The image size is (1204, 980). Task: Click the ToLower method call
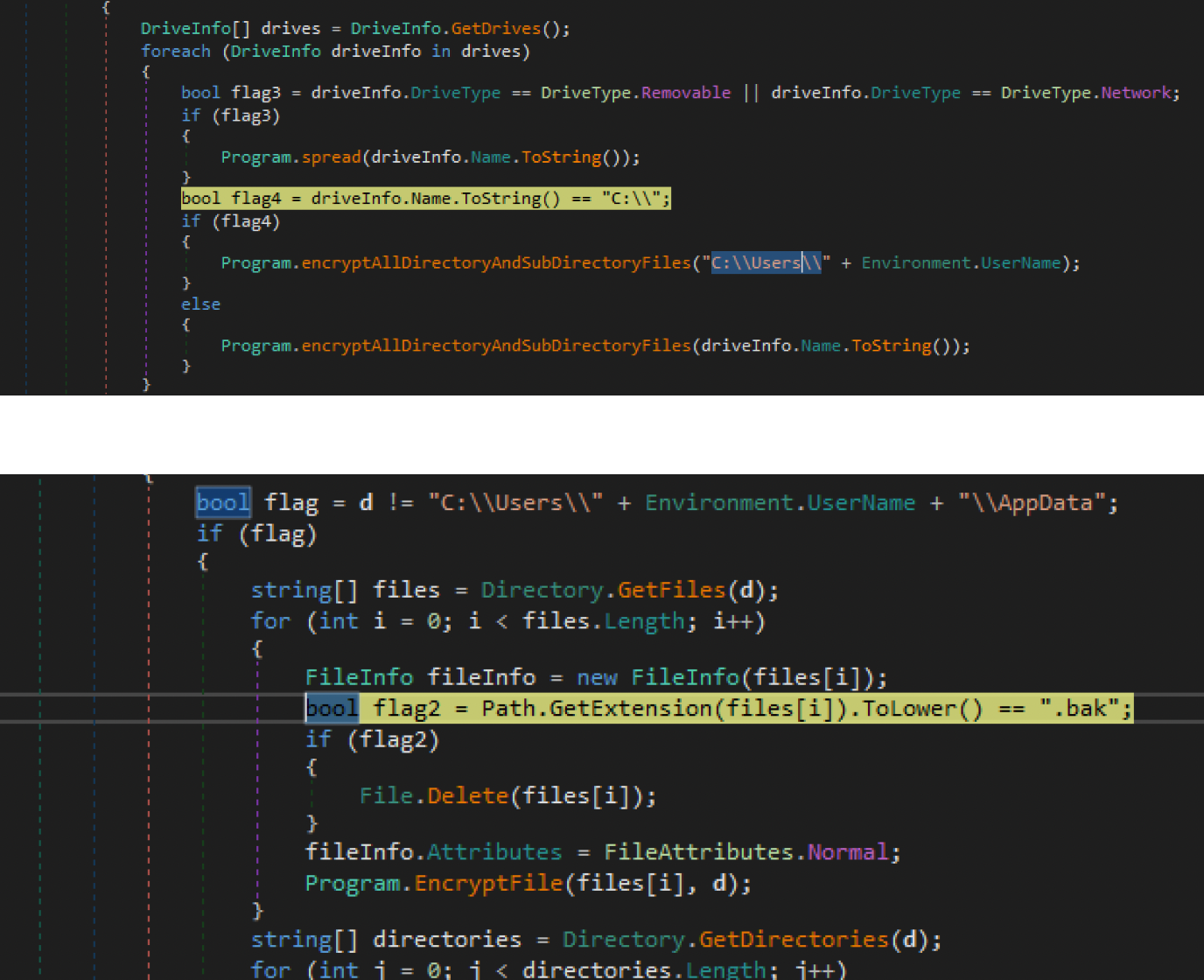(923, 708)
